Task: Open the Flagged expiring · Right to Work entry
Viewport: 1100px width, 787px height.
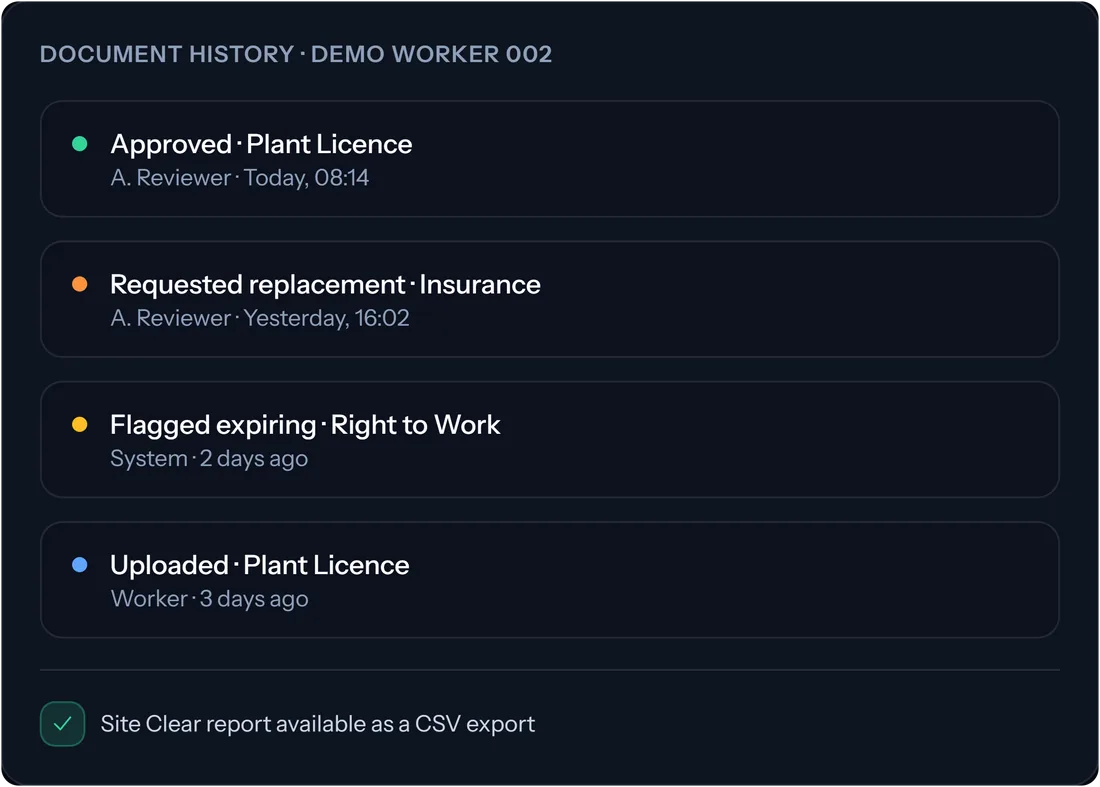Action: coord(549,440)
